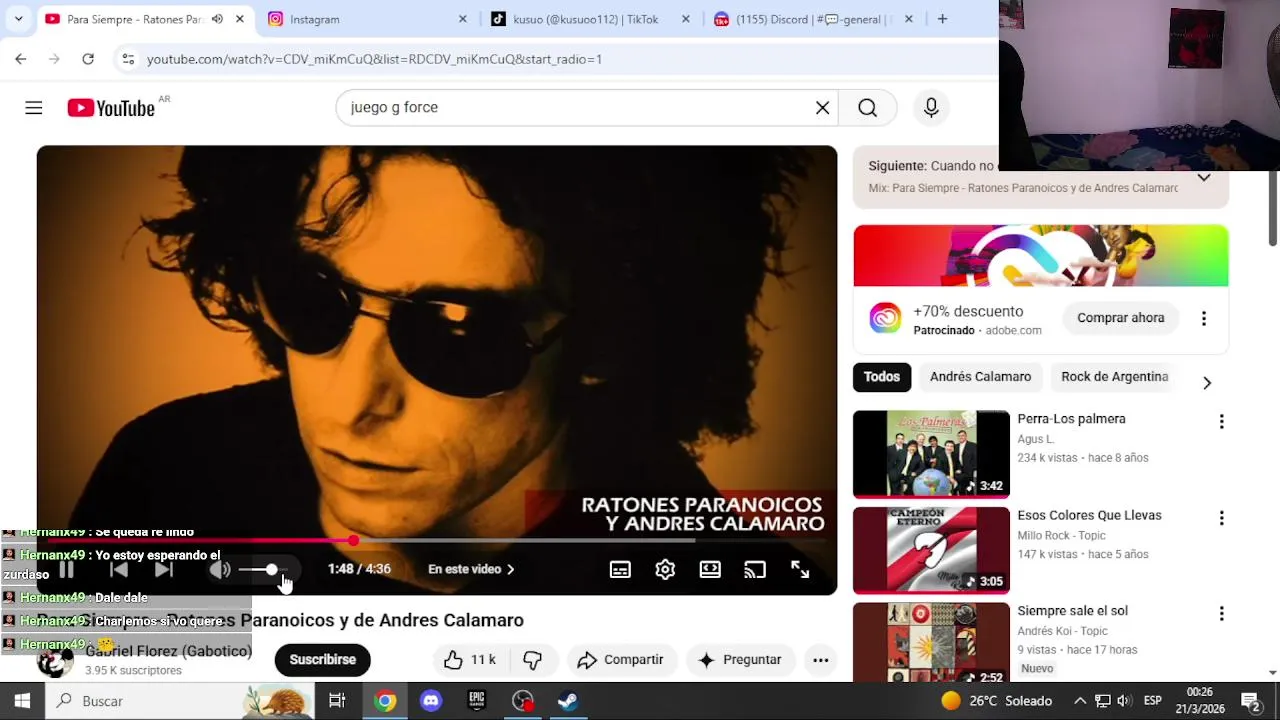The width and height of the screenshot is (1280, 720).
Task: Open options for Esos Colores Que Llevas
Action: click(x=1221, y=518)
